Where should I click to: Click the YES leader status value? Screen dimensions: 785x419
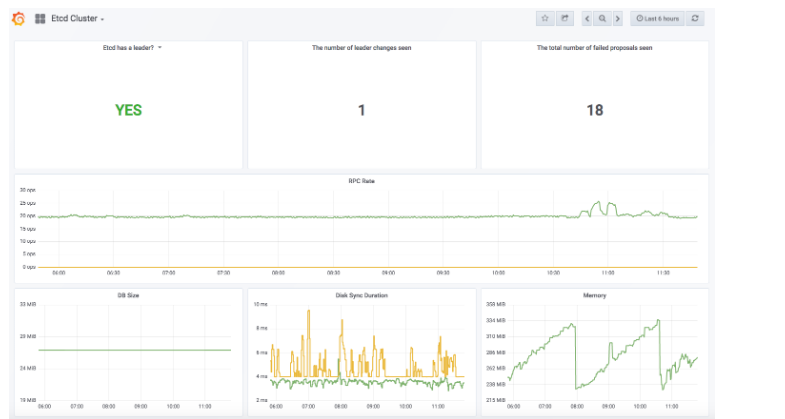point(129,110)
